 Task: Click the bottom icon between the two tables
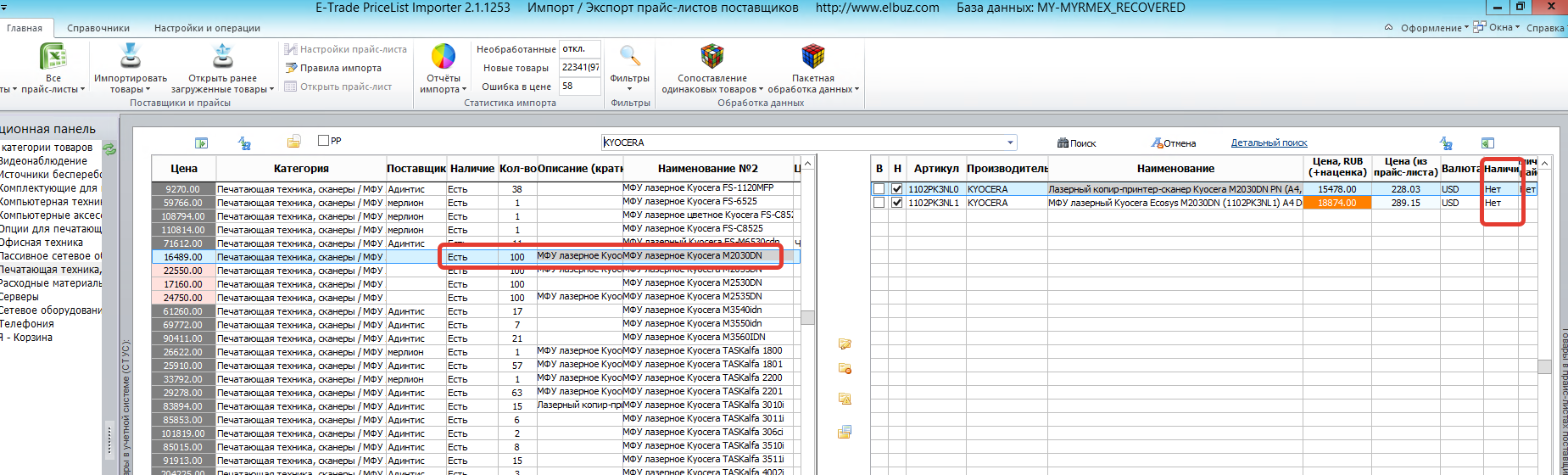[845, 432]
